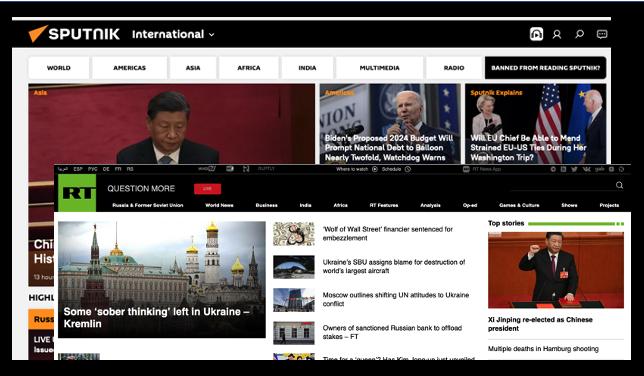Click Schedule clock icon on RT
644x376 pixels.
click(x=408, y=169)
